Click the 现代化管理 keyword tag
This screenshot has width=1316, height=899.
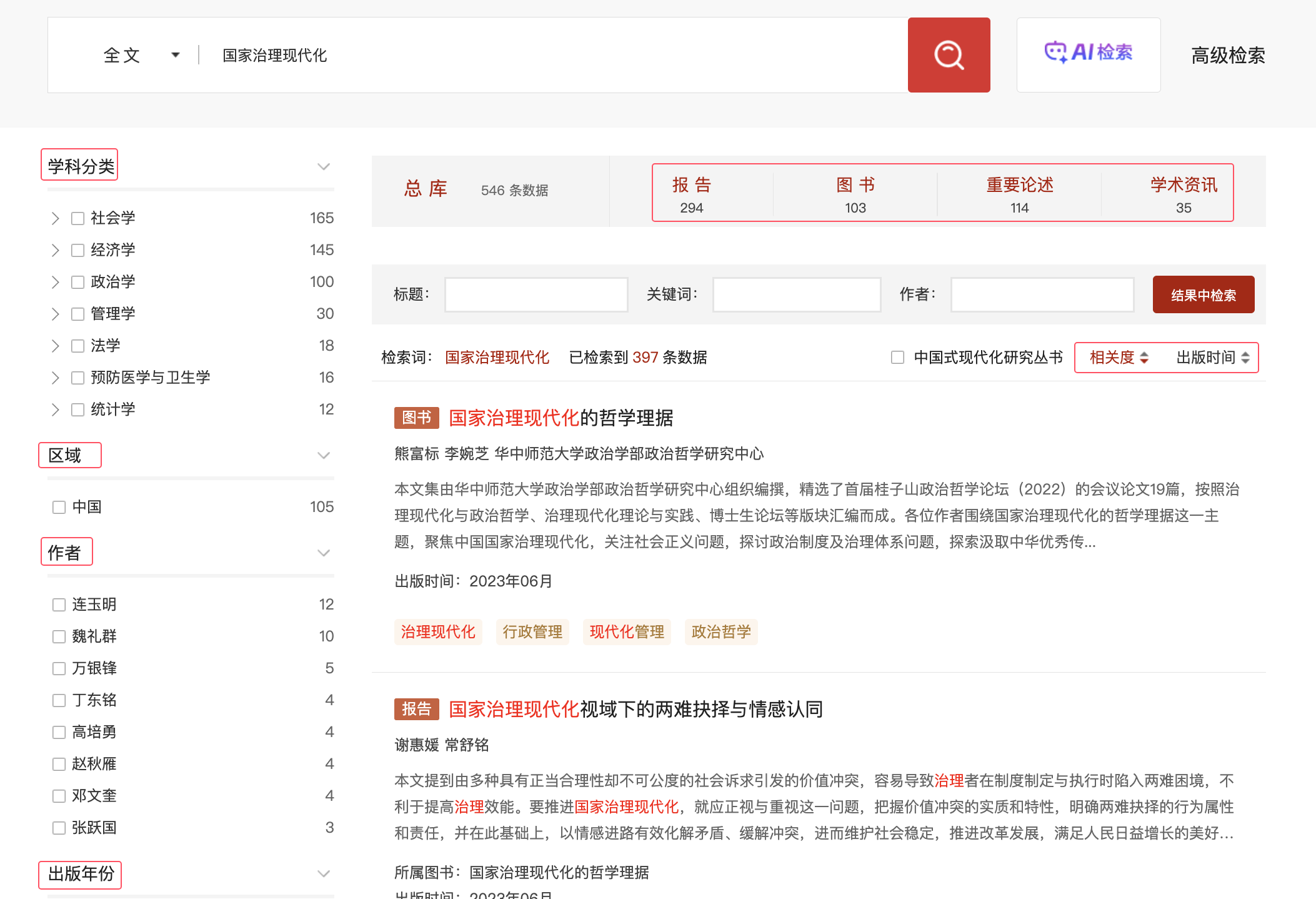pyautogui.click(x=627, y=632)
